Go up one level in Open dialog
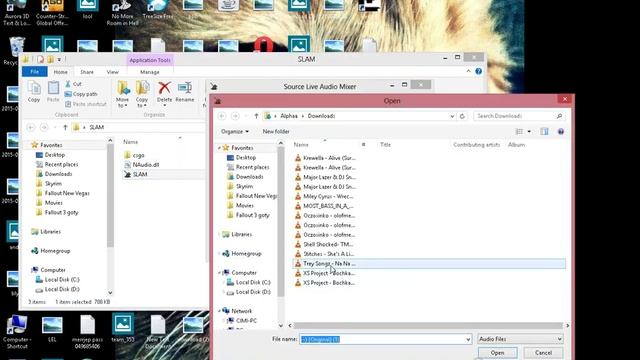 click(x=256, y=116)
